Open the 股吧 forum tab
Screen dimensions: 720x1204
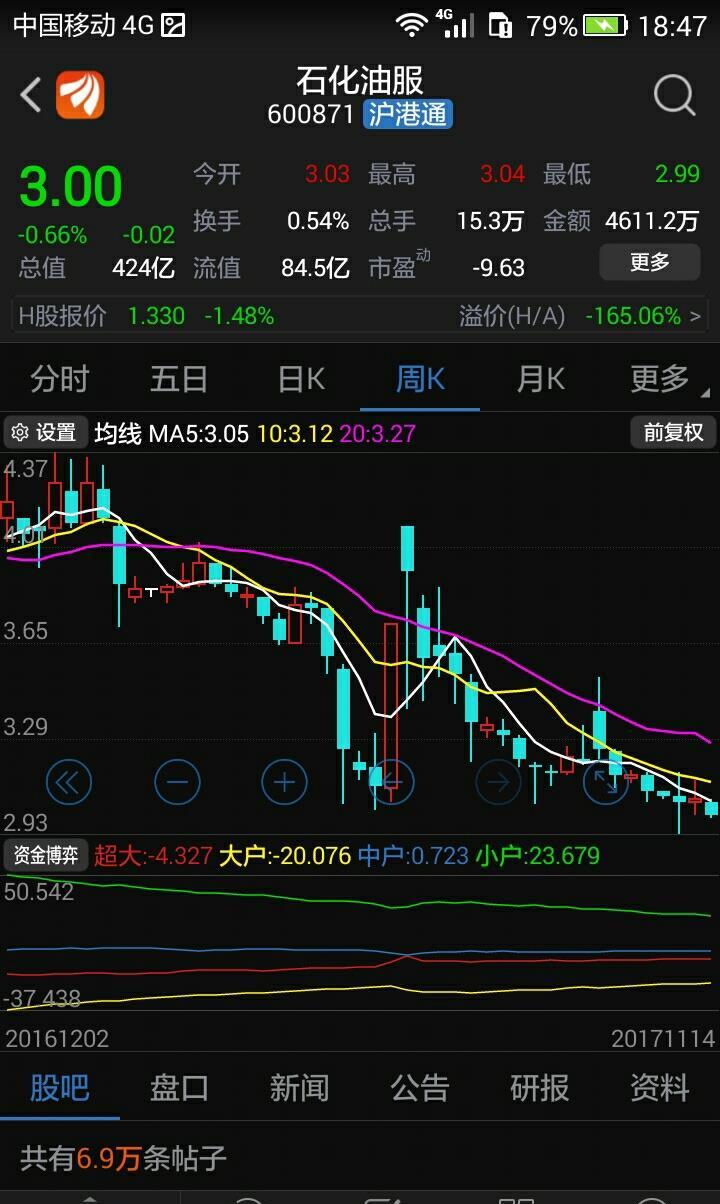click(x=60, y=1087)
